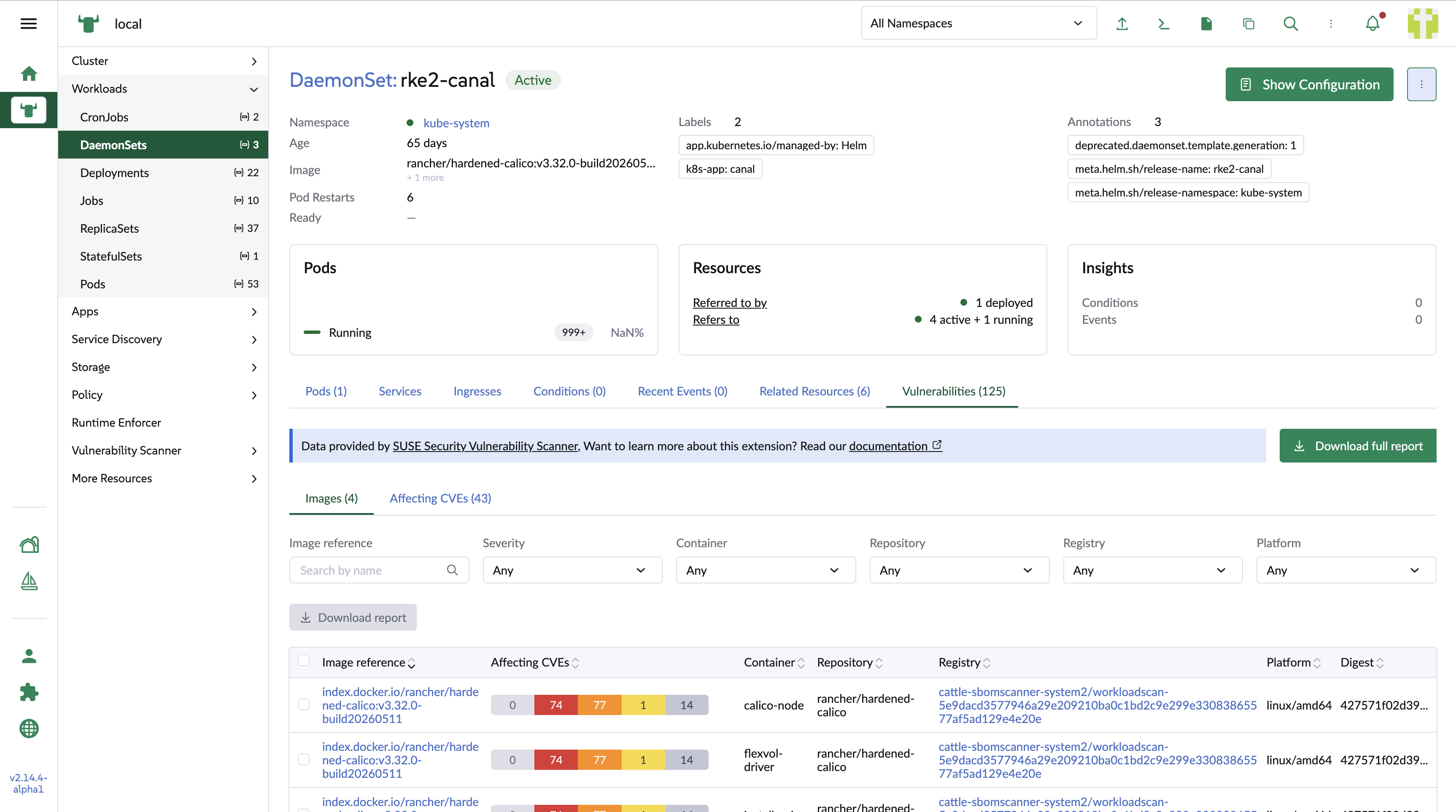
Task: Open the user avatar menu
Action: [x=1423, y=24]
